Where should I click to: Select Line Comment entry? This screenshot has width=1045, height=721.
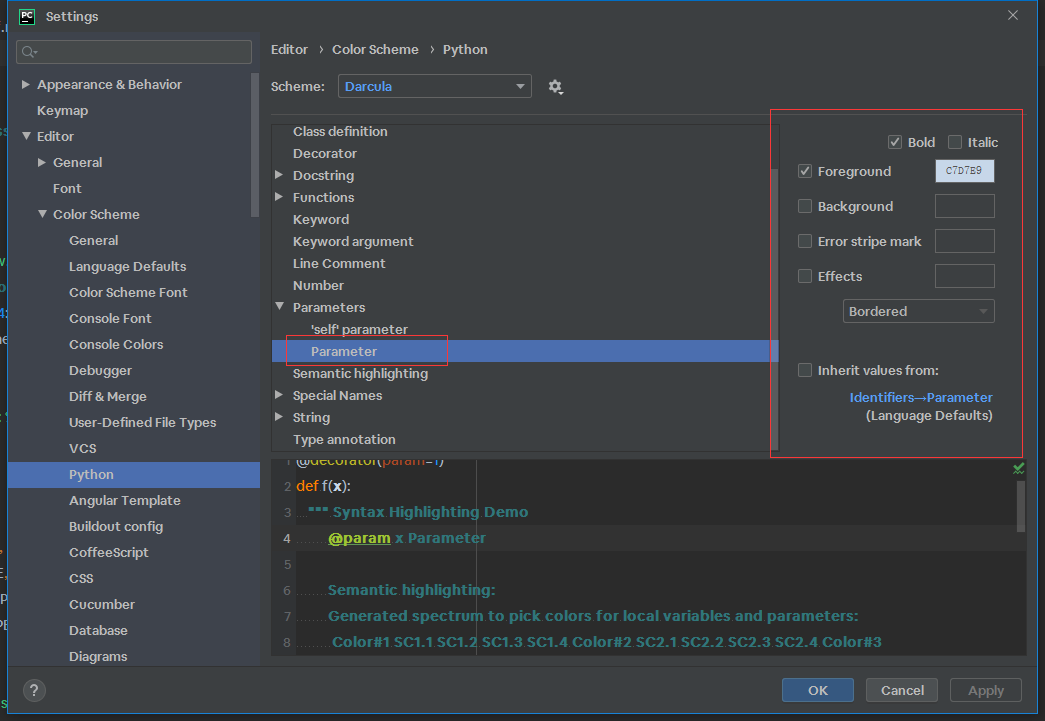(339, 263)
